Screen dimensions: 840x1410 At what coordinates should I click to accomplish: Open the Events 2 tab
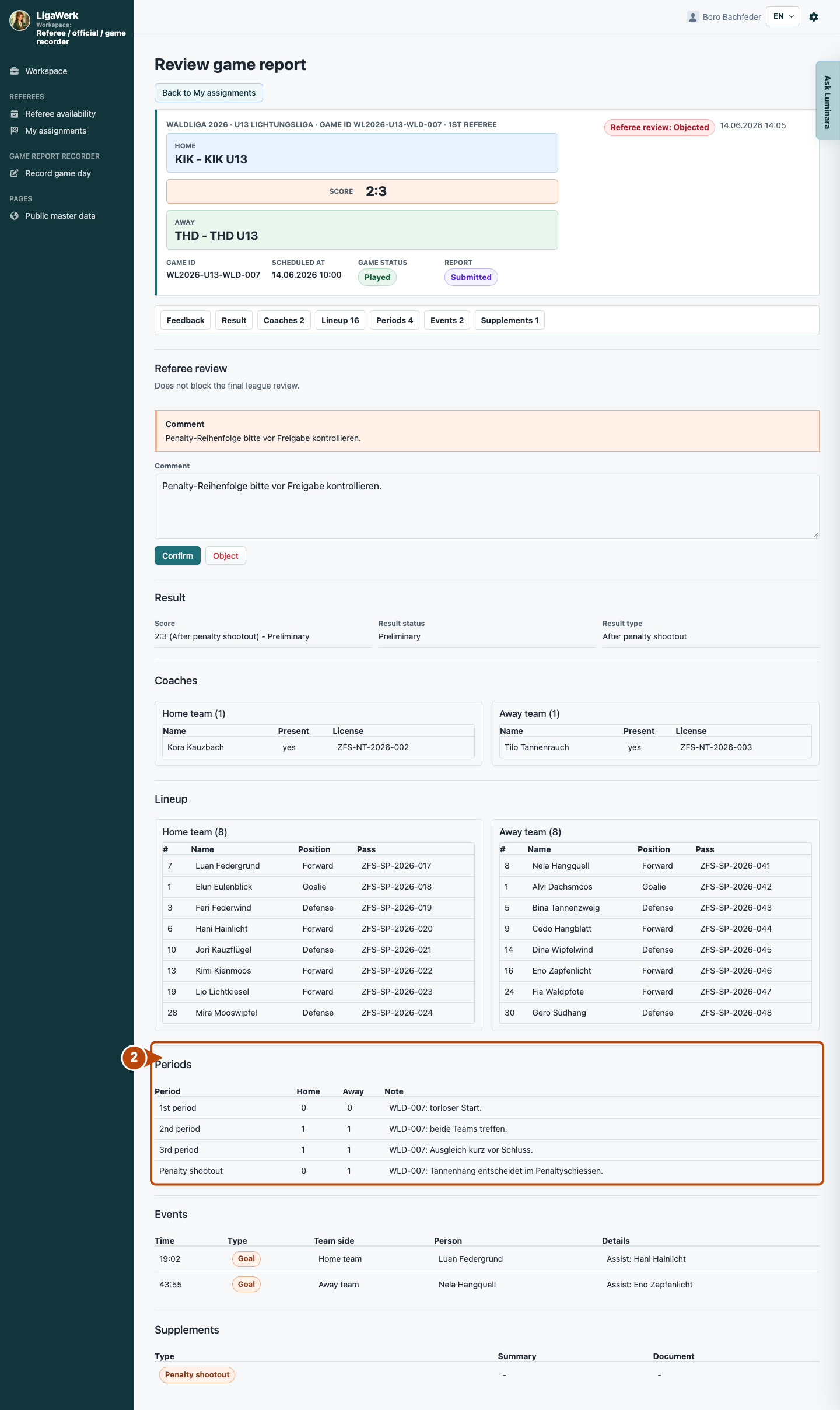[x=447, y=320]
